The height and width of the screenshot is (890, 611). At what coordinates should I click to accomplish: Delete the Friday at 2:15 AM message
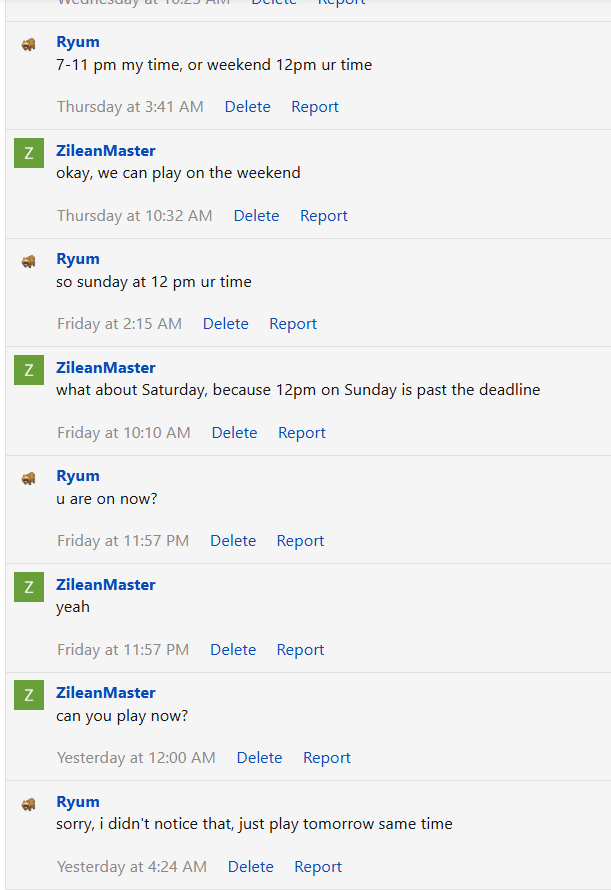tap(225, 324)
